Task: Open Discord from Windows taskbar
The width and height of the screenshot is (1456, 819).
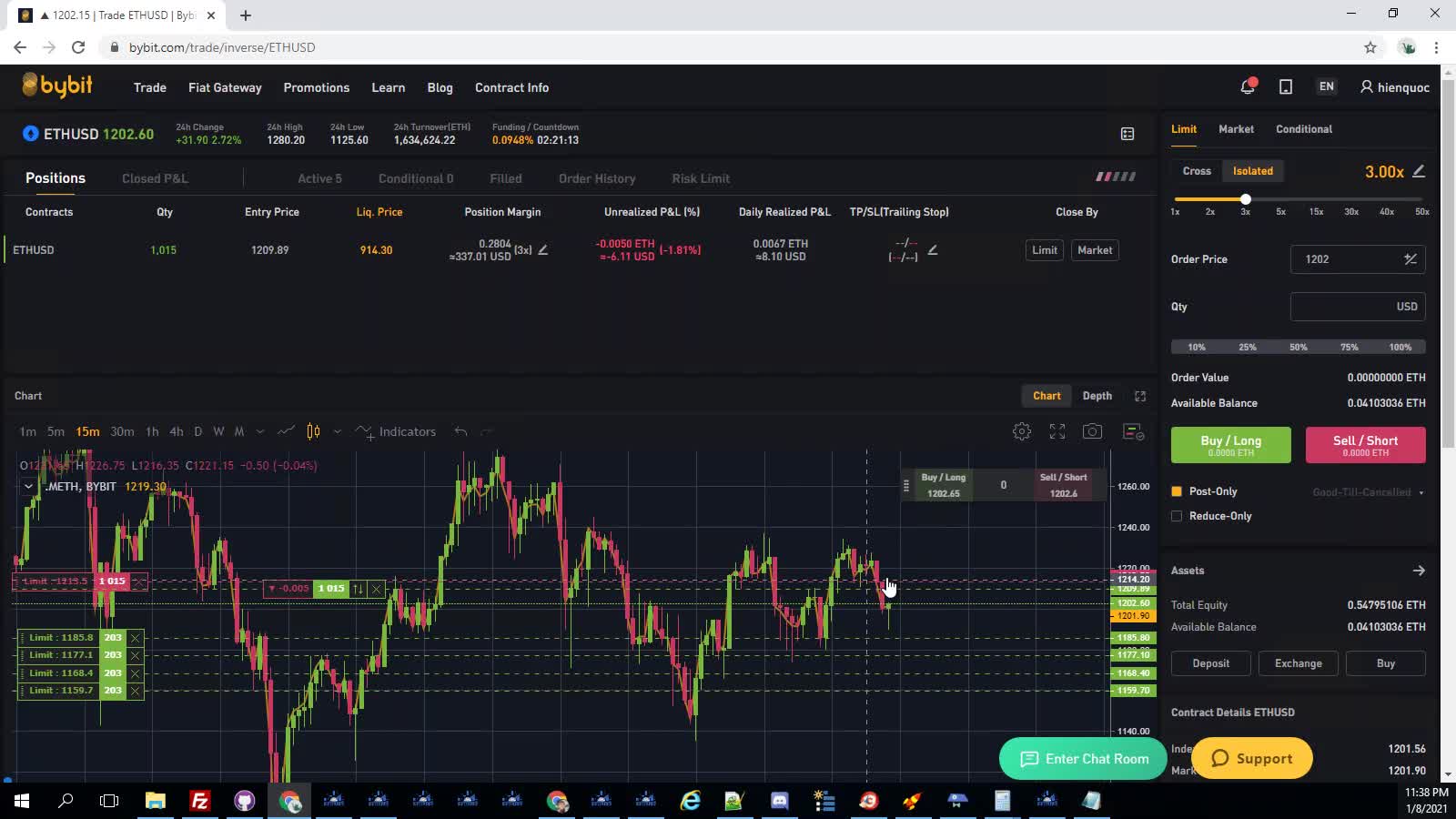Action: click(779, 801)
